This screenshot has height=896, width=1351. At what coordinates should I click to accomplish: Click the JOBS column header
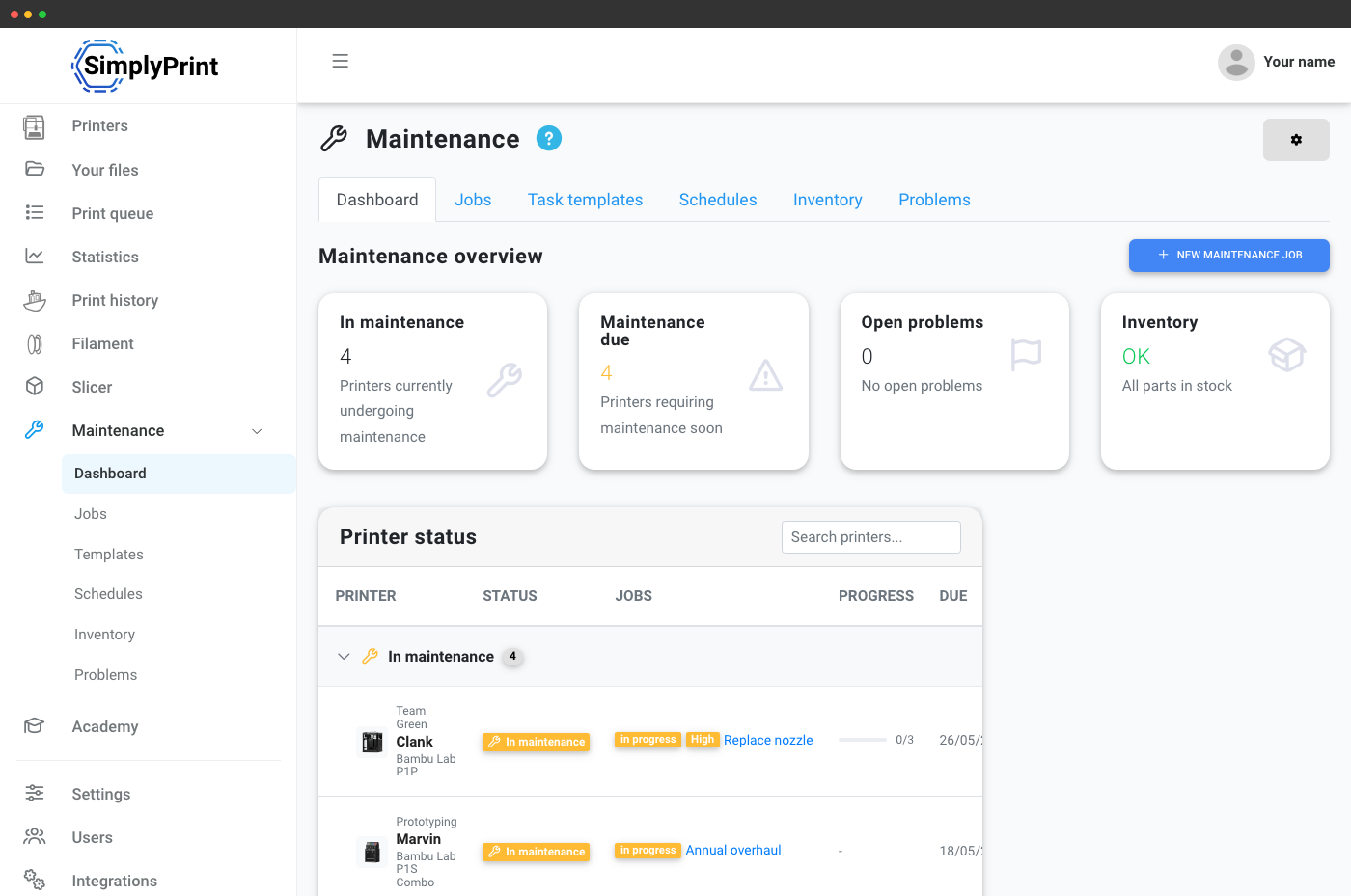pyautogui.click(x=634, y=596)
